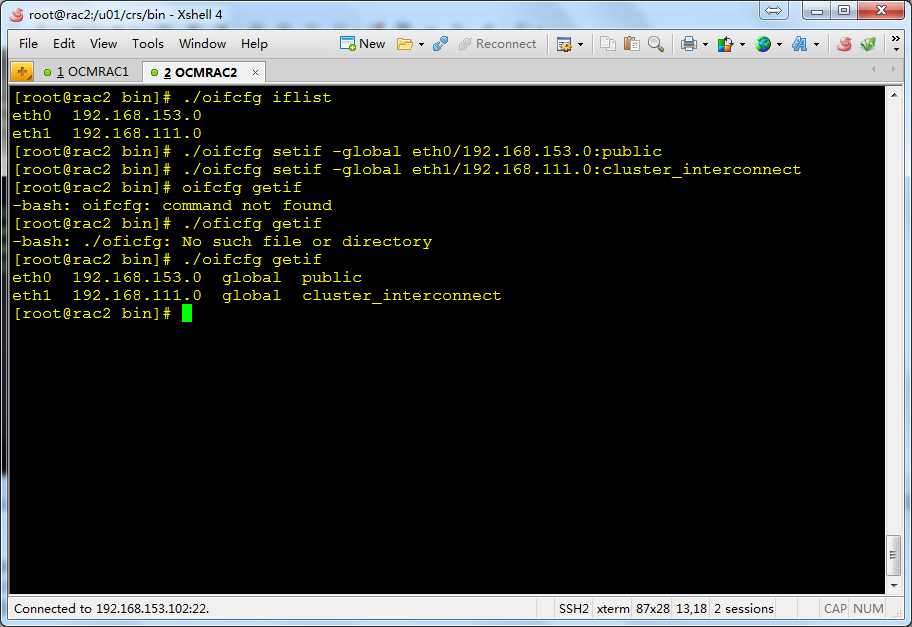Expand the Print dropdown arrow
The height and width of the screenshot is (627, 912).
point(705,44)
